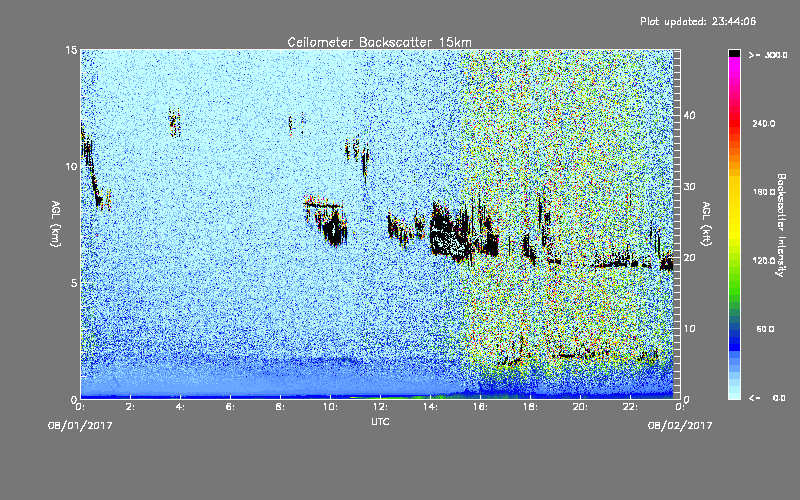The height and width of the screenshot is (500, 800).
Task: Click the "18:" hour tick label
Action: click(x=530, y=407)
